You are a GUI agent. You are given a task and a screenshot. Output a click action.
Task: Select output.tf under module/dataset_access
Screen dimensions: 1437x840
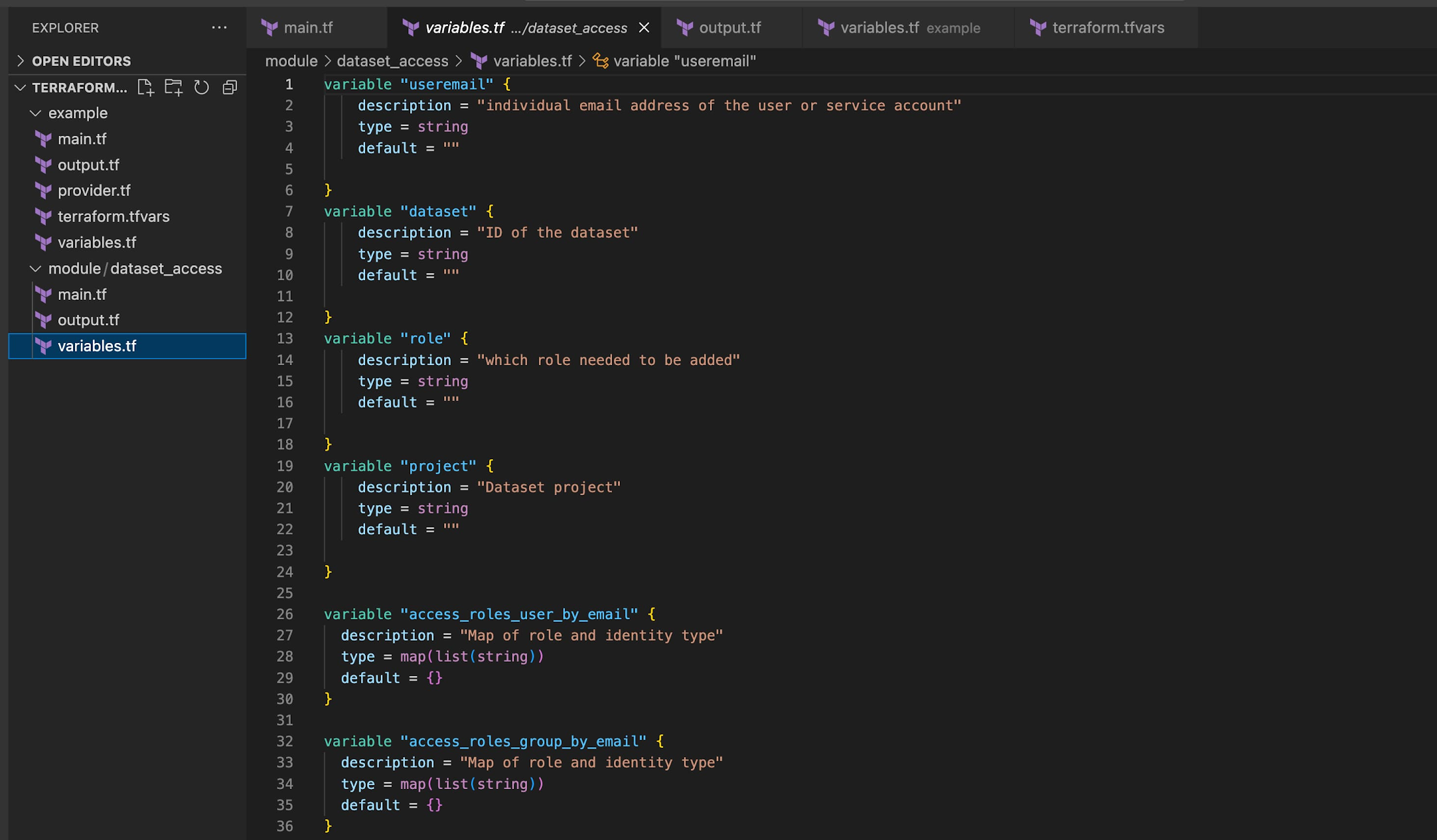pos(89,320)
